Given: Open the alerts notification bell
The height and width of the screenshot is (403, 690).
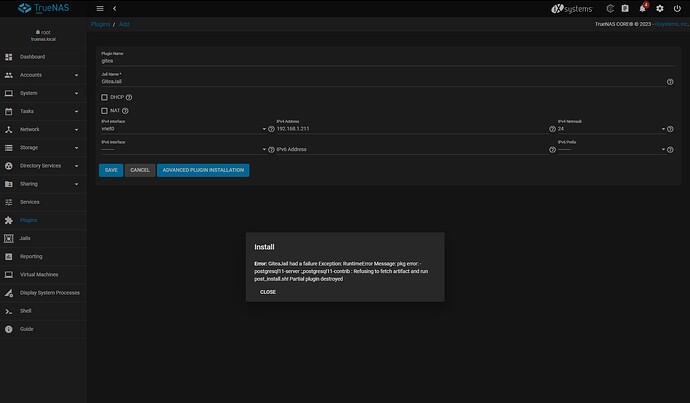Looking at the screenshot, I should tap(642, 9).
